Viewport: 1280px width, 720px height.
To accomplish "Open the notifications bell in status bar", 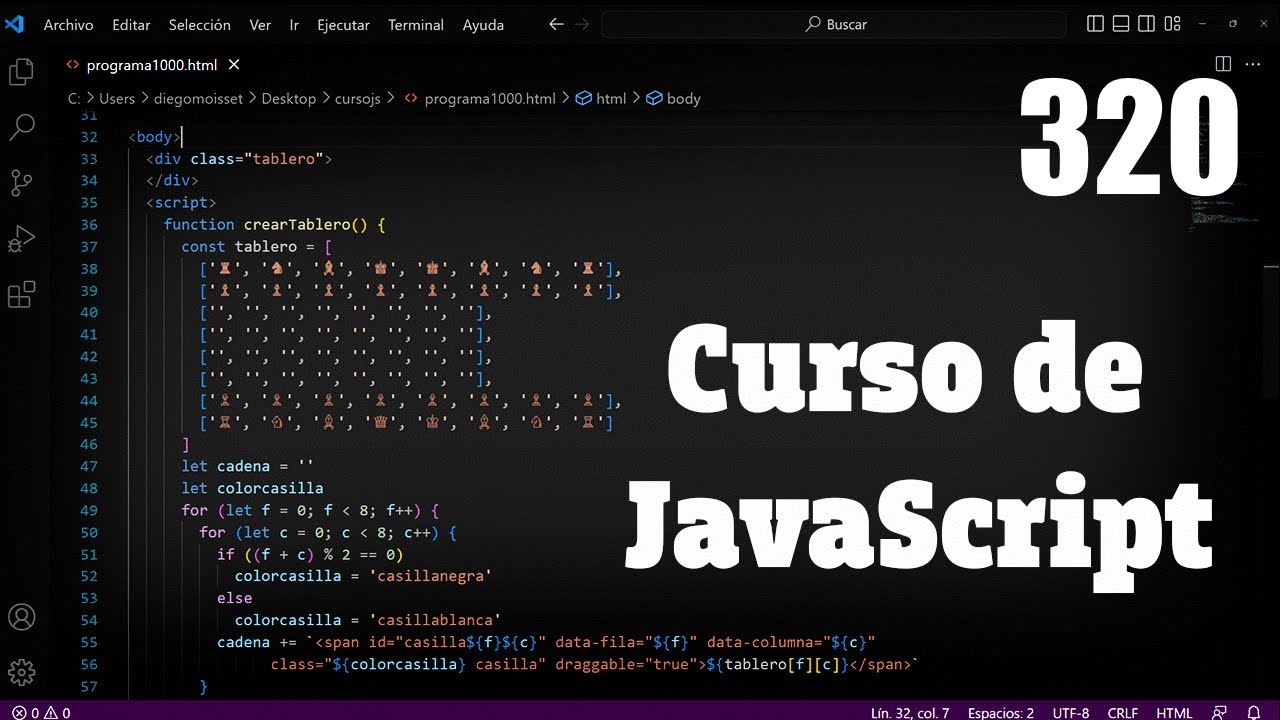I will [1254, 713].
